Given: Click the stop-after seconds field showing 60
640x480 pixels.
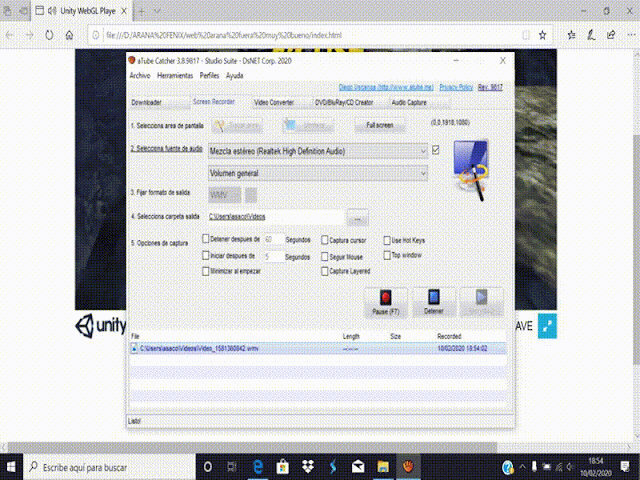Looking at the screenshot, I should pos(273,239).
